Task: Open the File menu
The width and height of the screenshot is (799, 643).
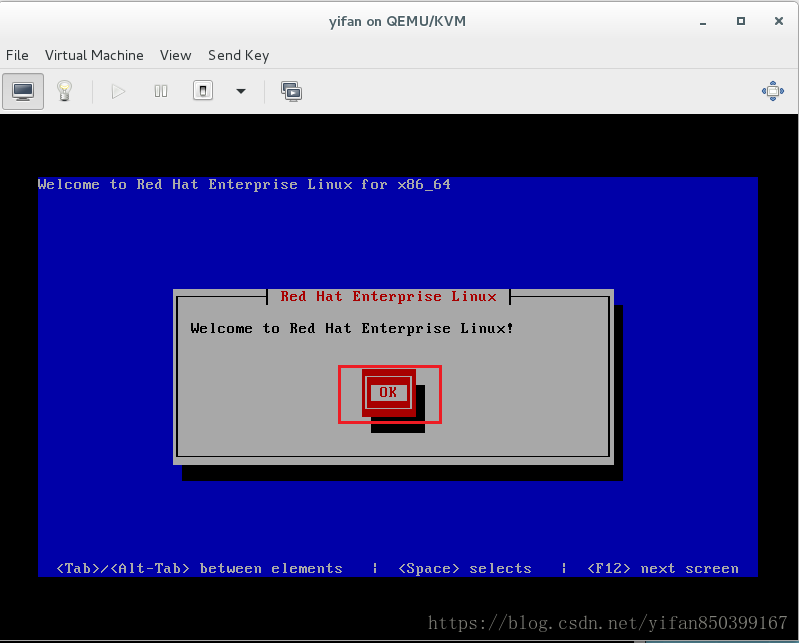Action: click(x=17, y=55)
